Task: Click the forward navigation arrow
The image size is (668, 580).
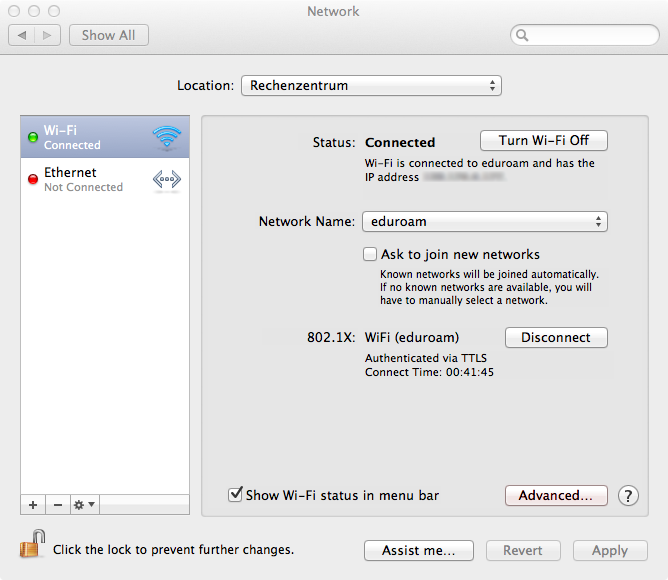Action: [47, 35]
